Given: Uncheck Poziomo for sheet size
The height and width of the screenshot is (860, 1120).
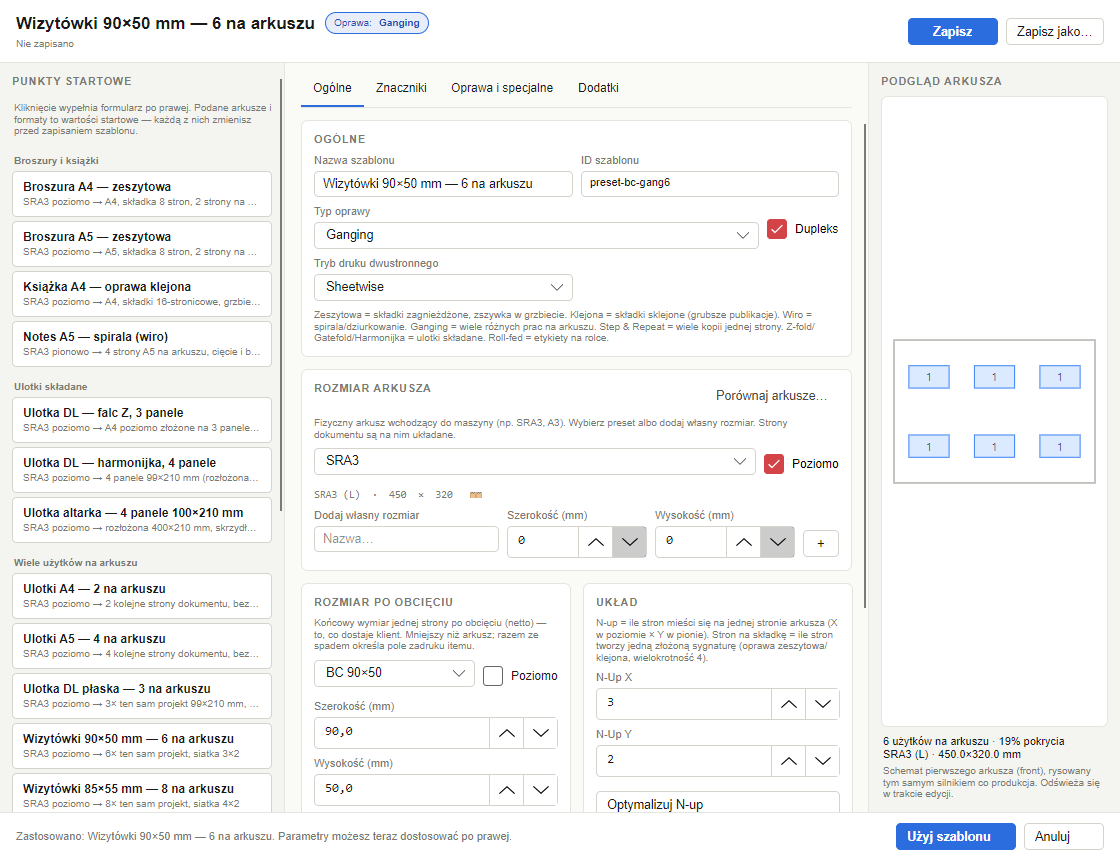Looking at the screenshot, I should [774, 464].
